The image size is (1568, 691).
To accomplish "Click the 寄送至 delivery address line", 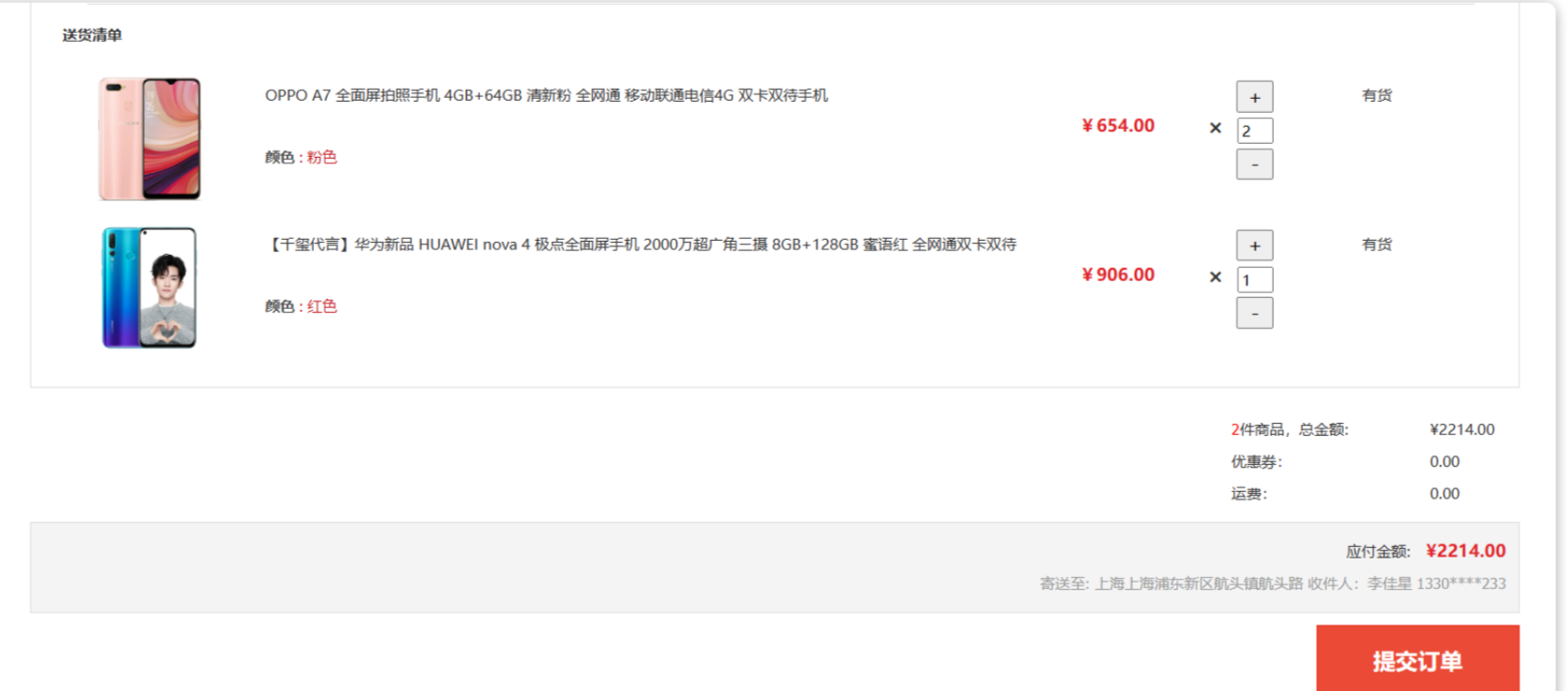I will coord(1273,584).
